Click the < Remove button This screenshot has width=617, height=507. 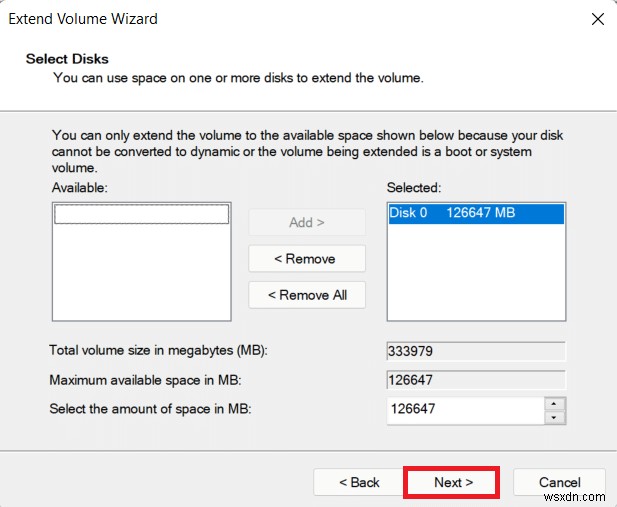307,259
